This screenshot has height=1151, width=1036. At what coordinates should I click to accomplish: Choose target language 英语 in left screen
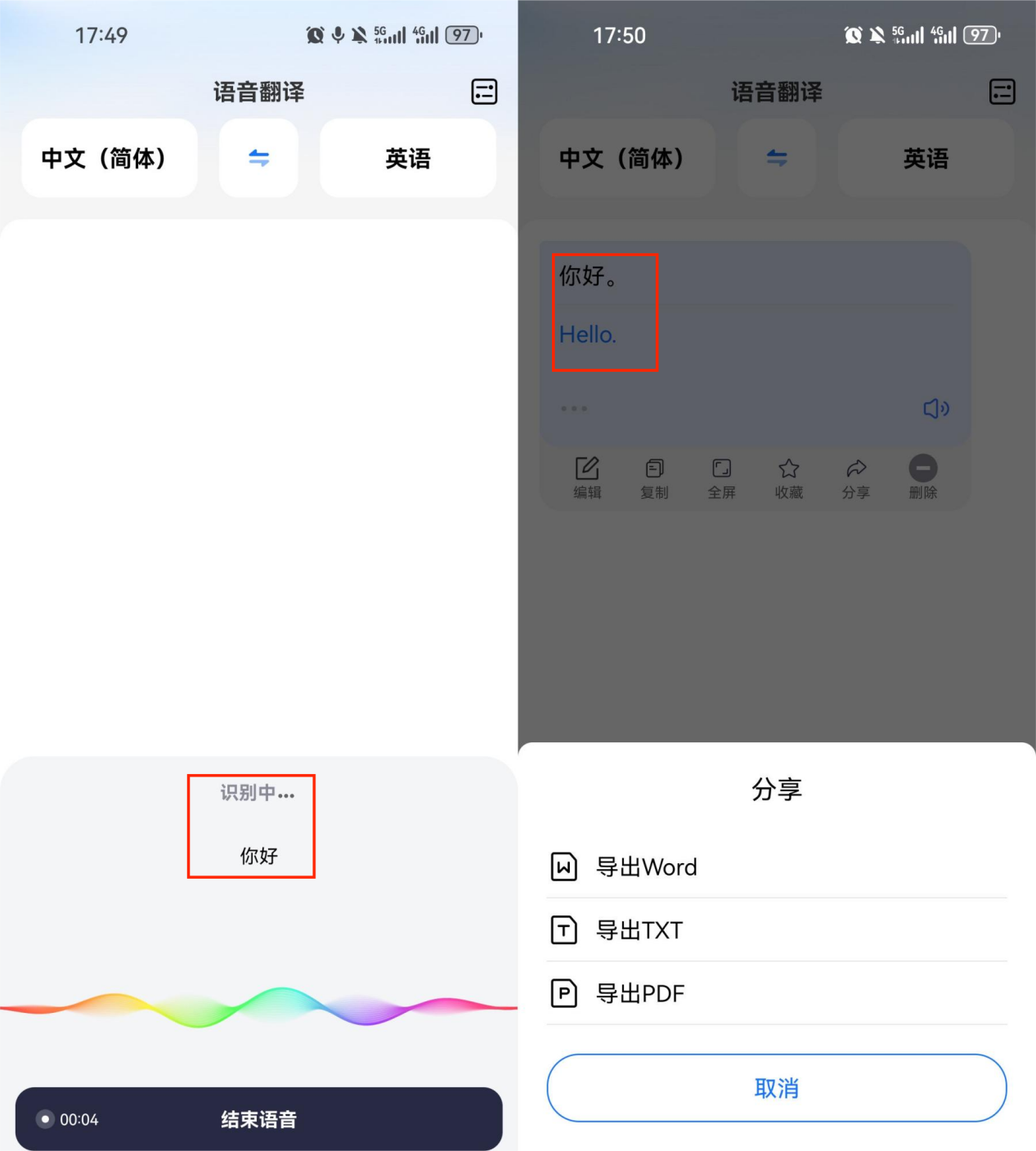[408, 158]
